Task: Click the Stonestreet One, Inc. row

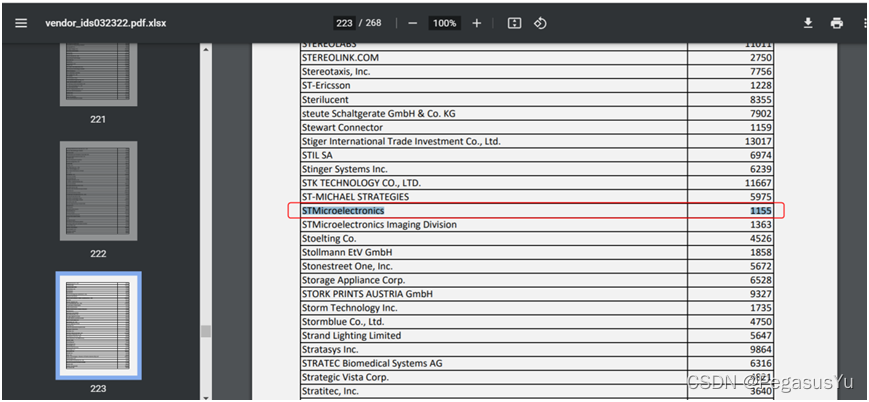Action: click(536, 266)
